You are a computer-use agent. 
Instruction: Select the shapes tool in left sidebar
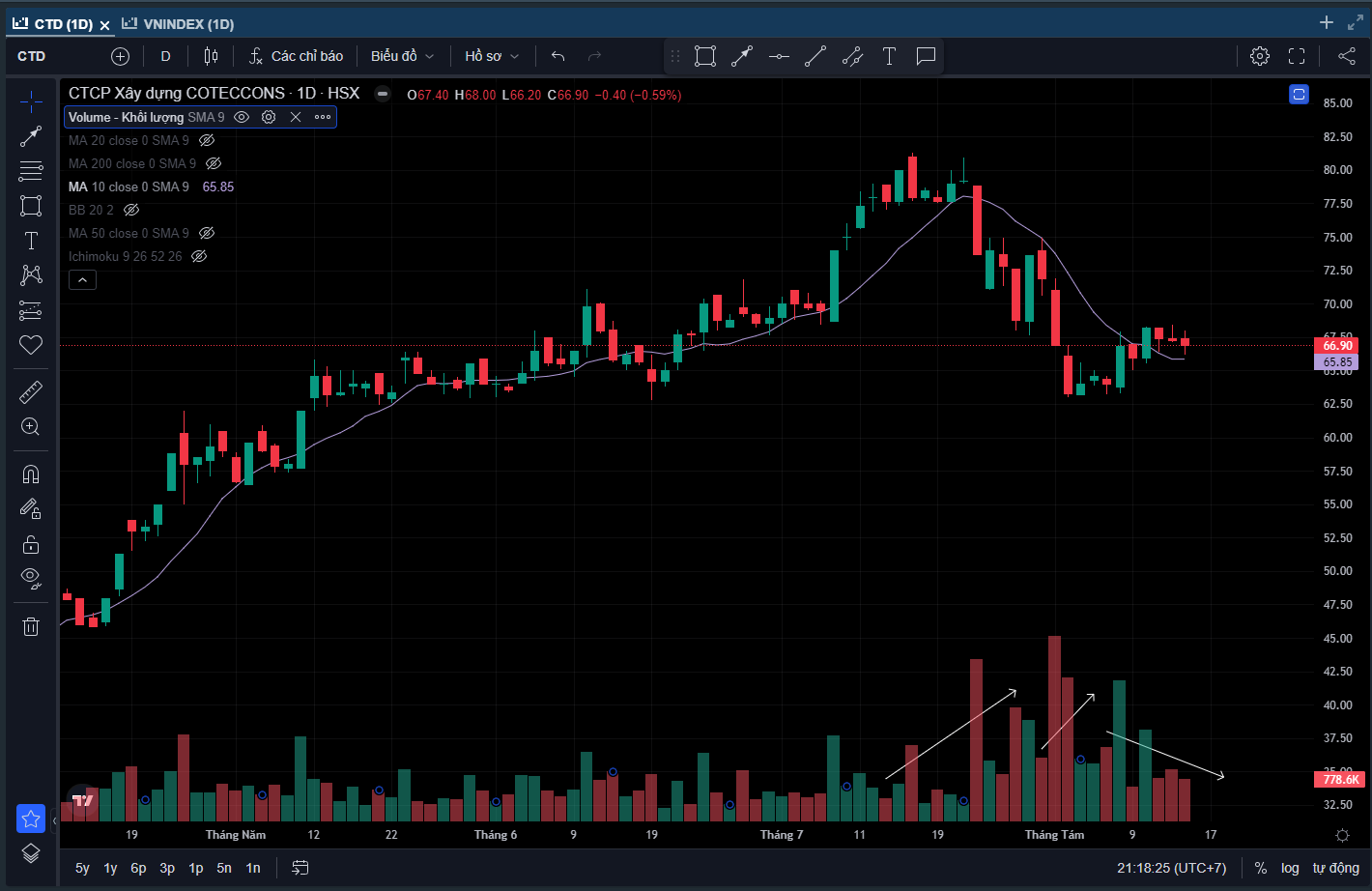click(31, 206)
